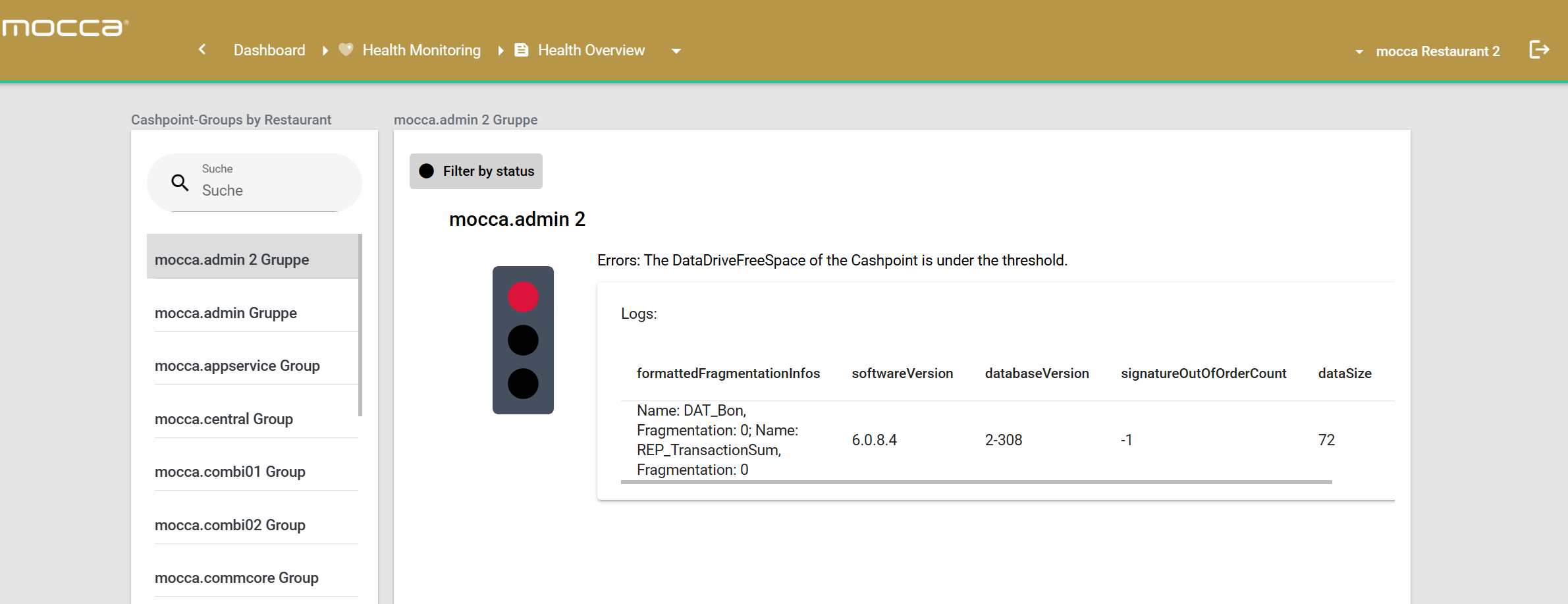Select mocca.central Group
This screenshot has height=604, width=1568.
click(x=256, y=419)
